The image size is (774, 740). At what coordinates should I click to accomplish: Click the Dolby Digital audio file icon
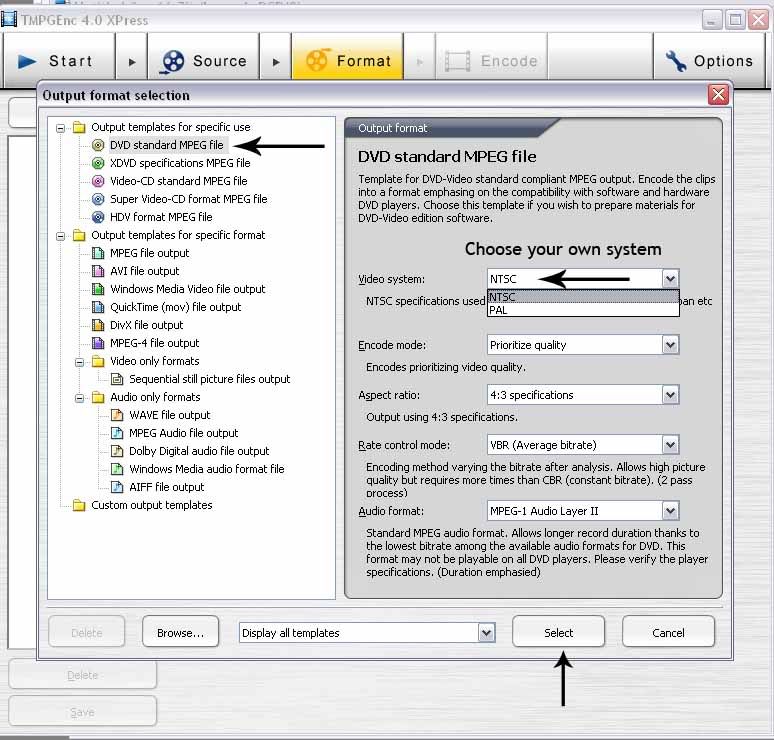click(117, 451)
